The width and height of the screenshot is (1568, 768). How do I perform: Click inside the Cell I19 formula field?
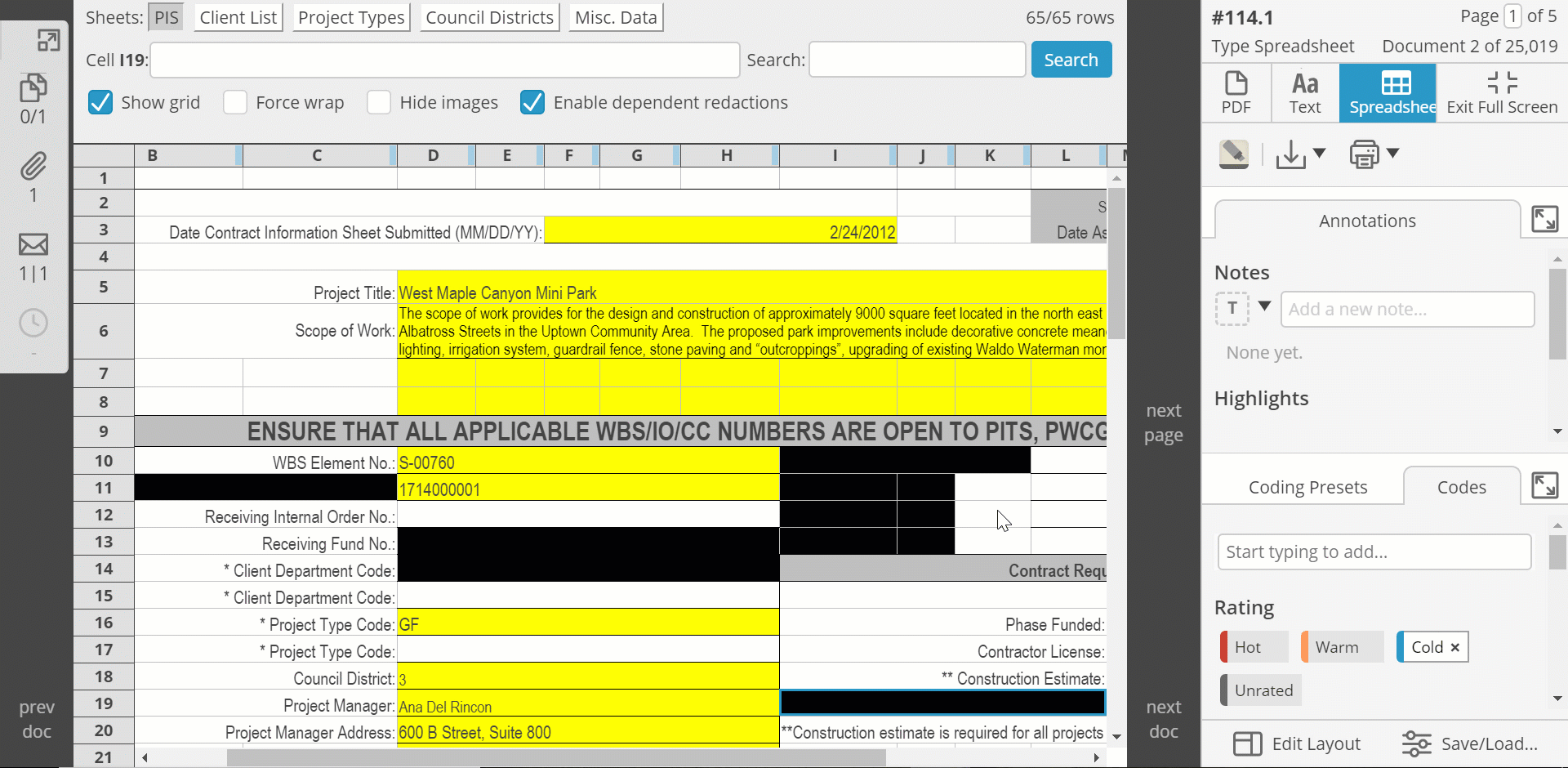[x=444, y=60]
